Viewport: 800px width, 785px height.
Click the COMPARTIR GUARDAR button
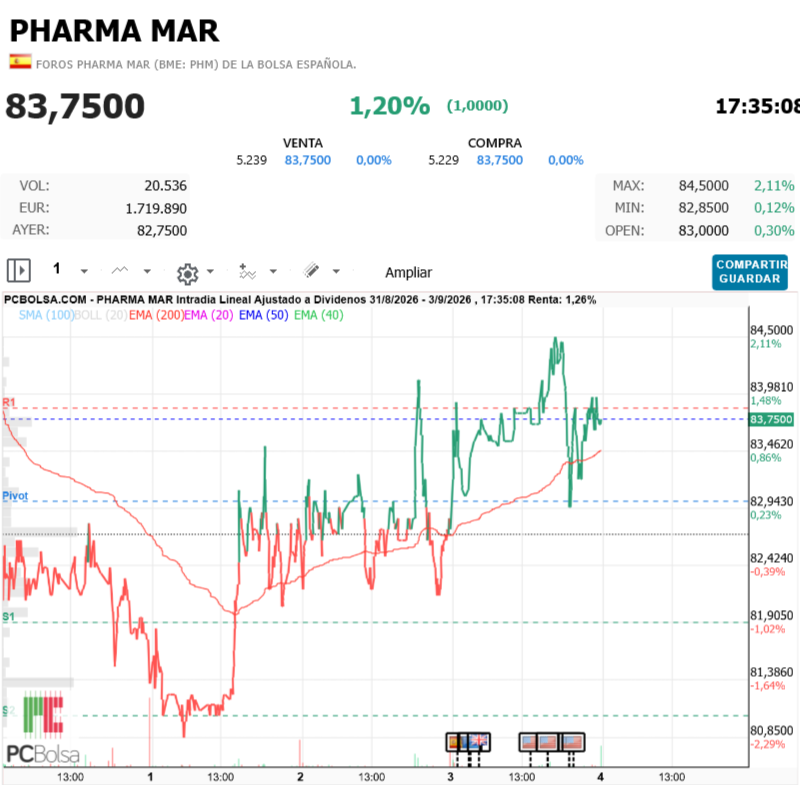point(749,272)
